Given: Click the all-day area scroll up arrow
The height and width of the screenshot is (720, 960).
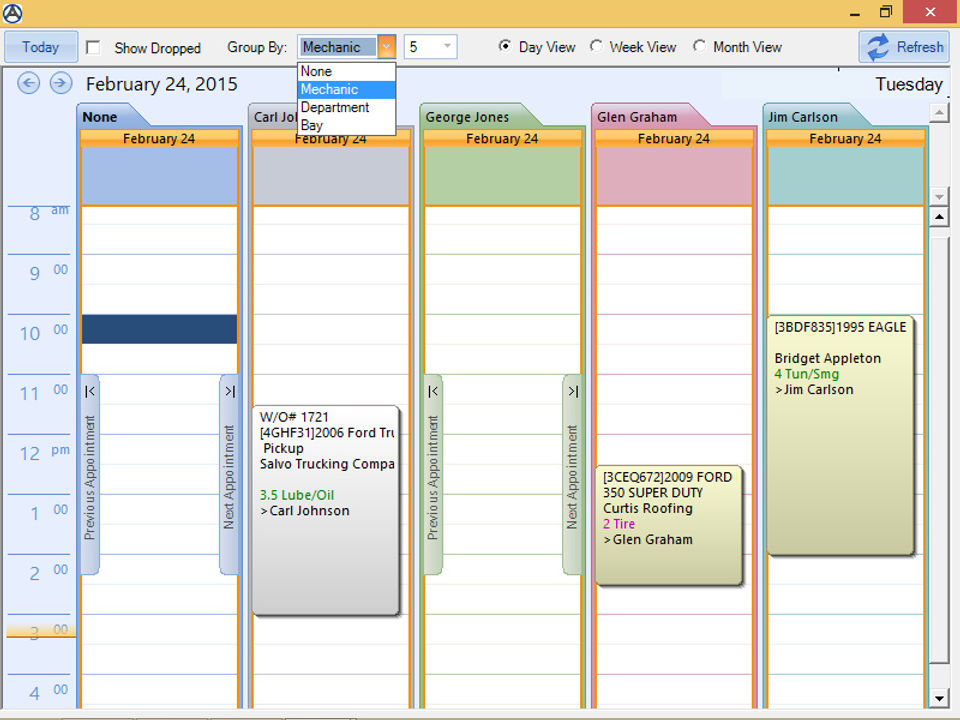Looking at the screenshot, I should click(x=939, y=113).
